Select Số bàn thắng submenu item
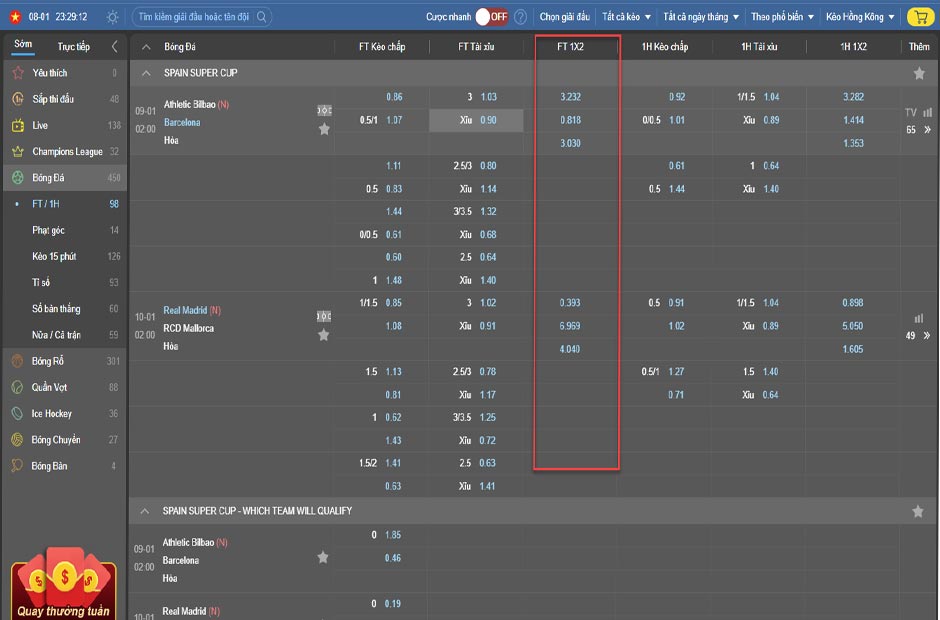The image size is (940, 620). (56, 309)
